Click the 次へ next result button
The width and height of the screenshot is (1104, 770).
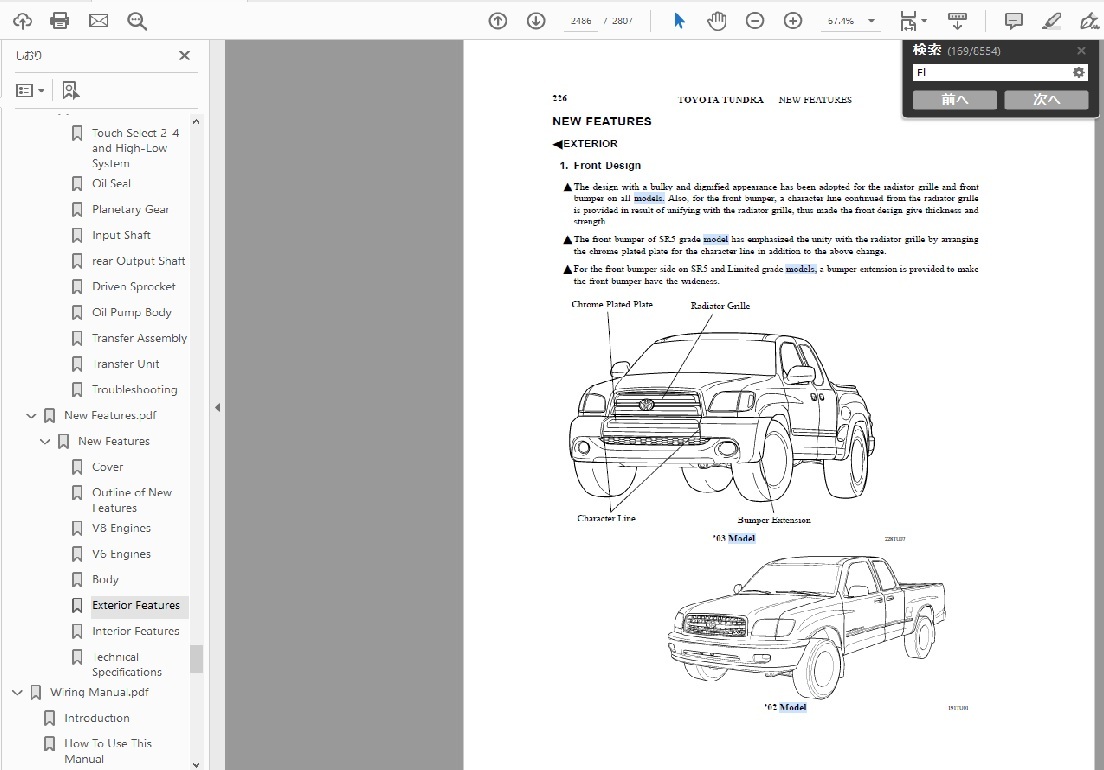tap(1046, 100)
